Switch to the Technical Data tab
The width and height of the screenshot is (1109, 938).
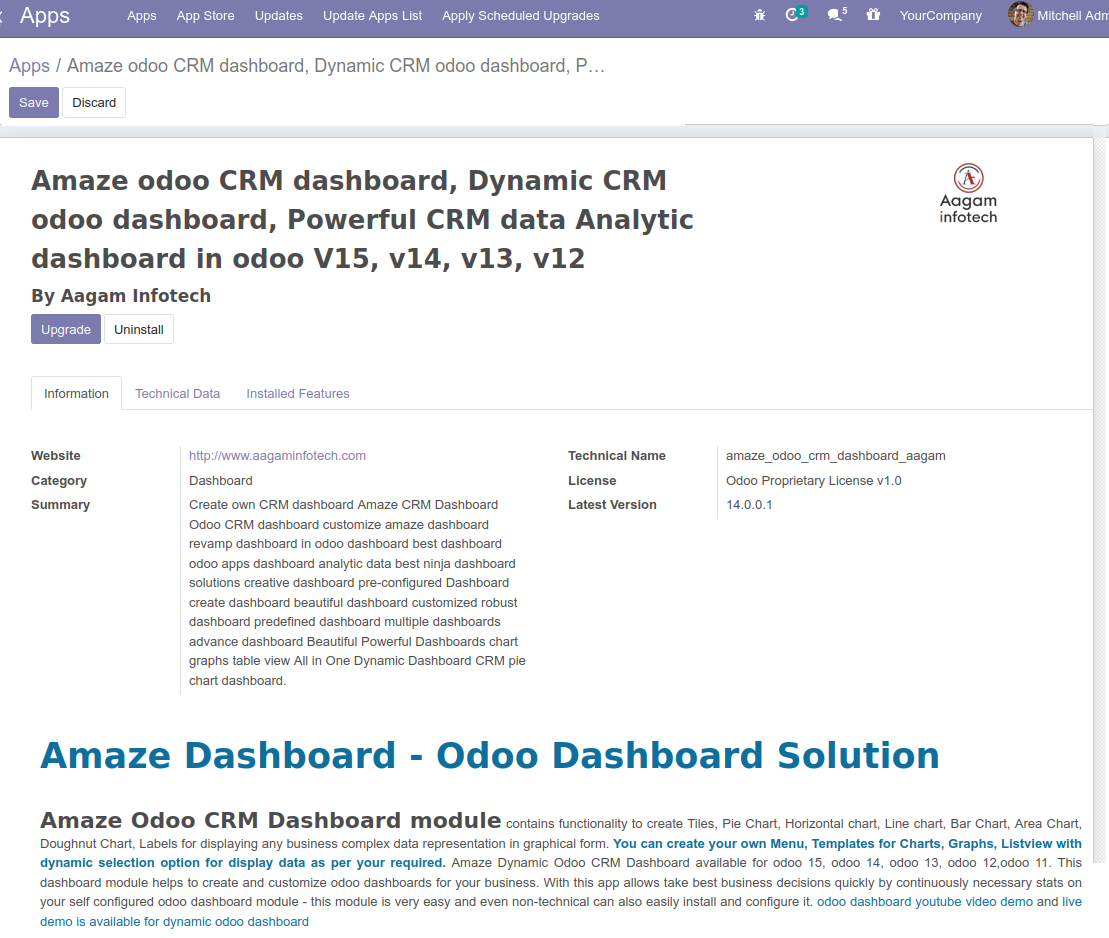tap(178, 393)
